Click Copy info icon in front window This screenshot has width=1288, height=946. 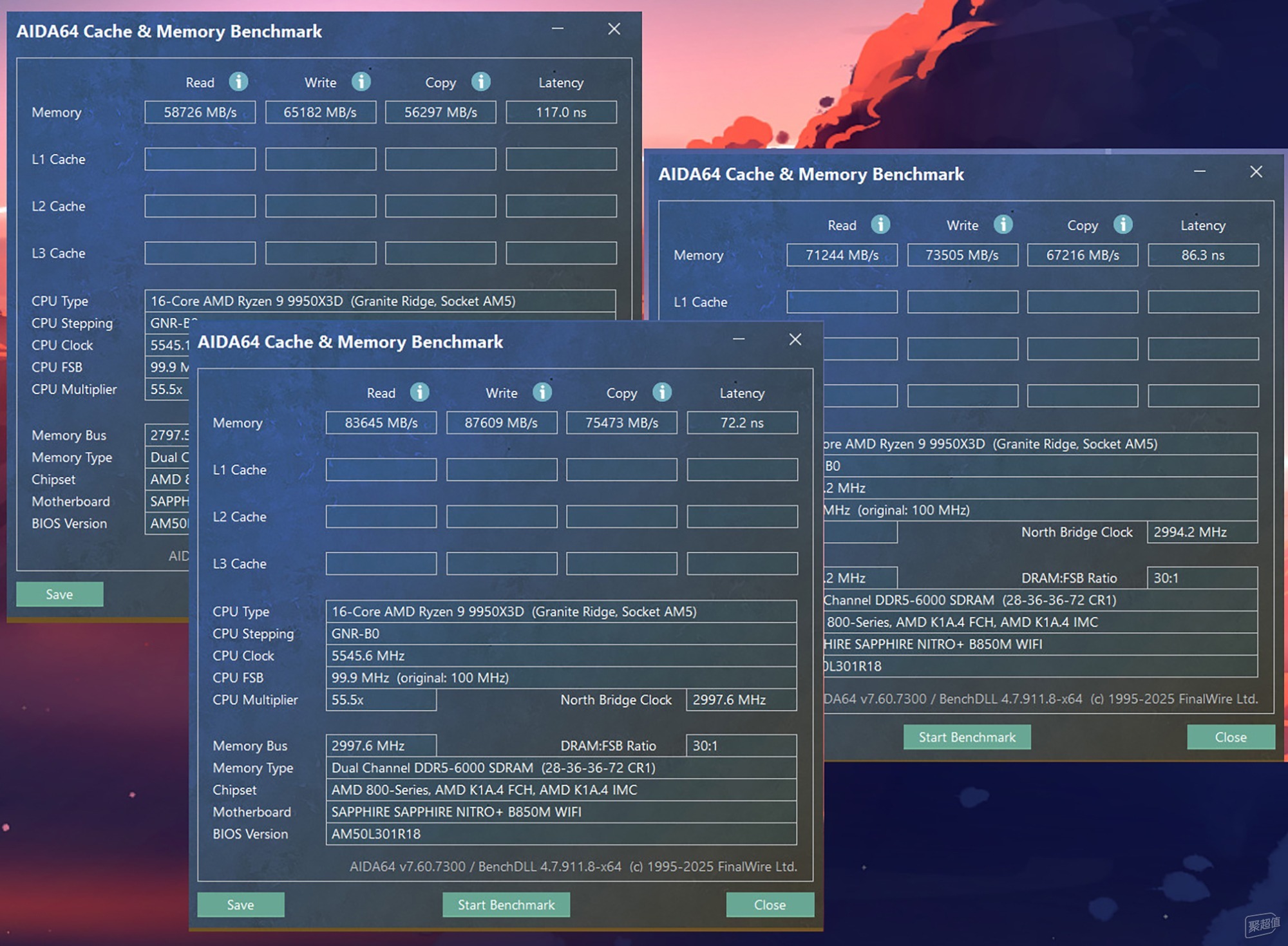[x=661, y=392]
